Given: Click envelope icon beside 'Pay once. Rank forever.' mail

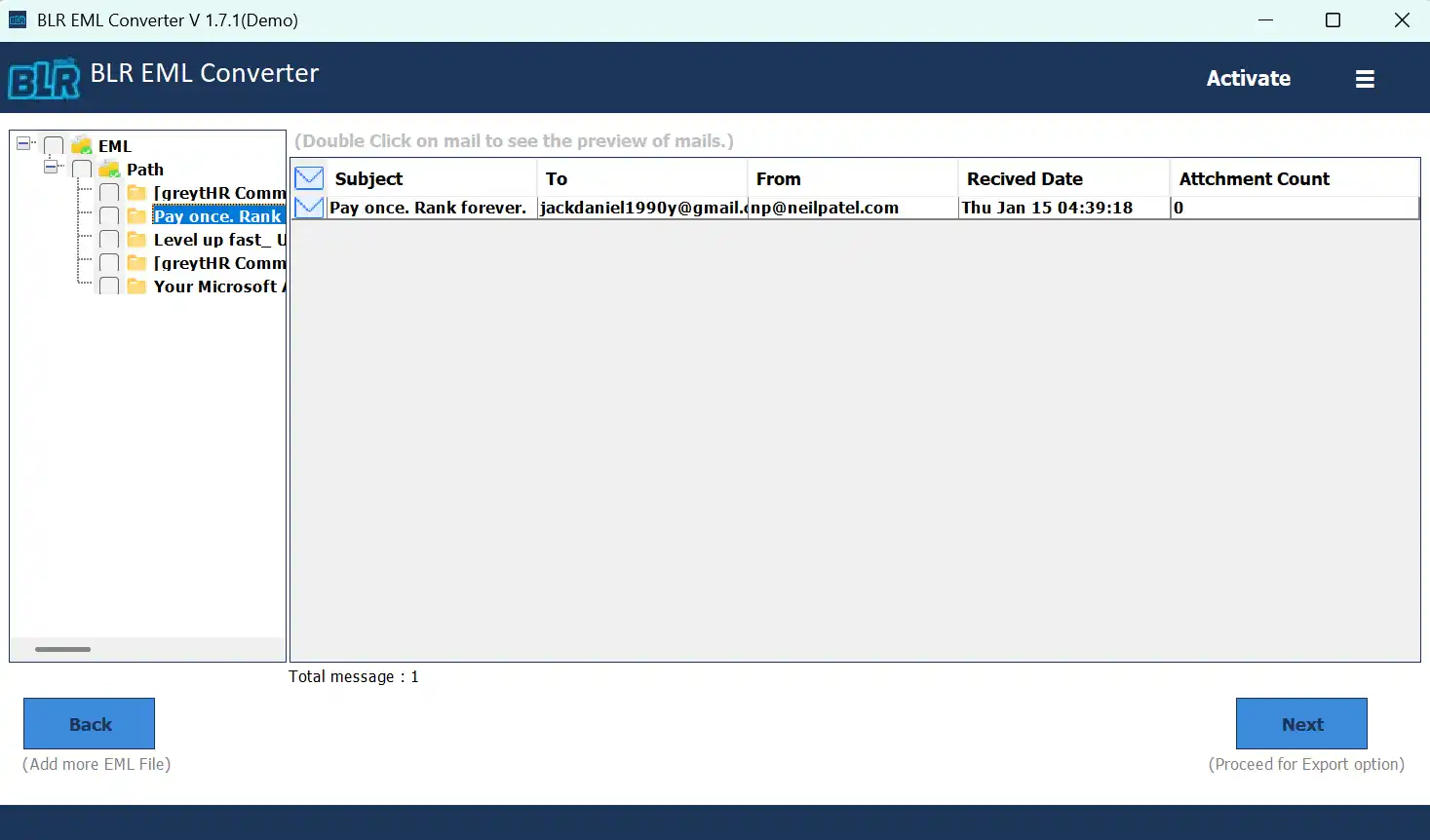Looking at the screenshot, I should point(309,207).
